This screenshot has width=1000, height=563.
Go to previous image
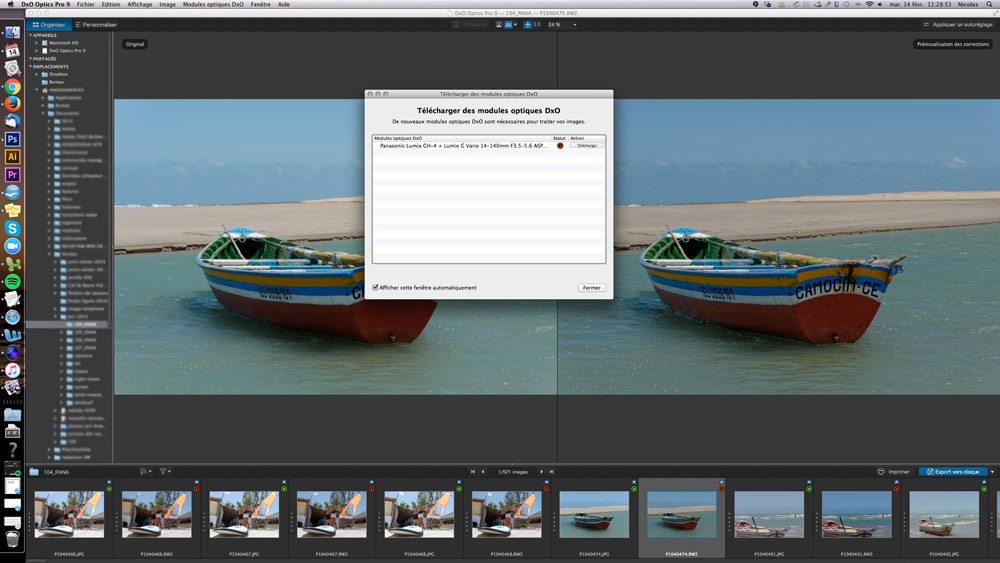click(x=483, y=472)
